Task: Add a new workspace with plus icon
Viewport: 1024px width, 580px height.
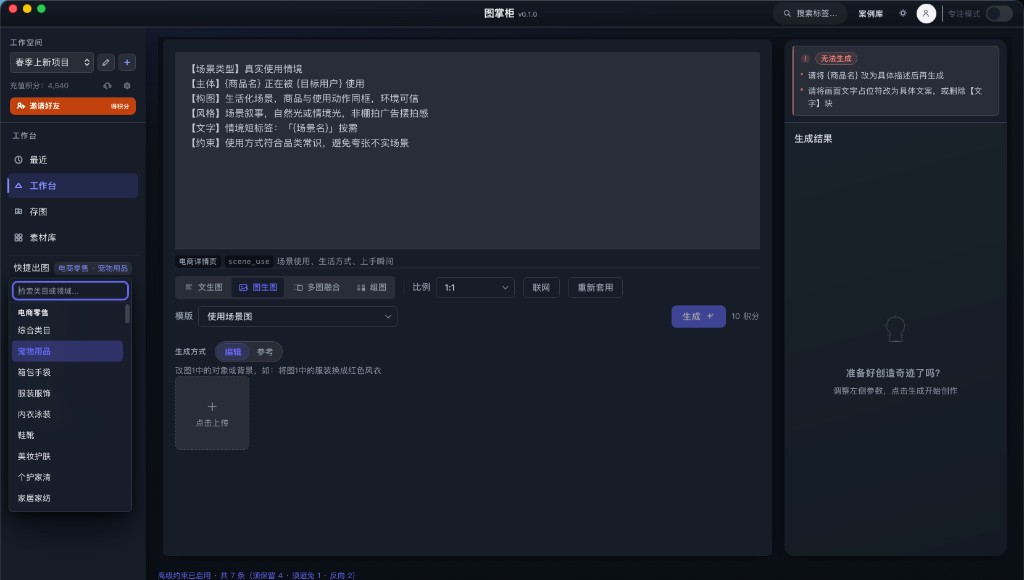Action: point(127,62)
